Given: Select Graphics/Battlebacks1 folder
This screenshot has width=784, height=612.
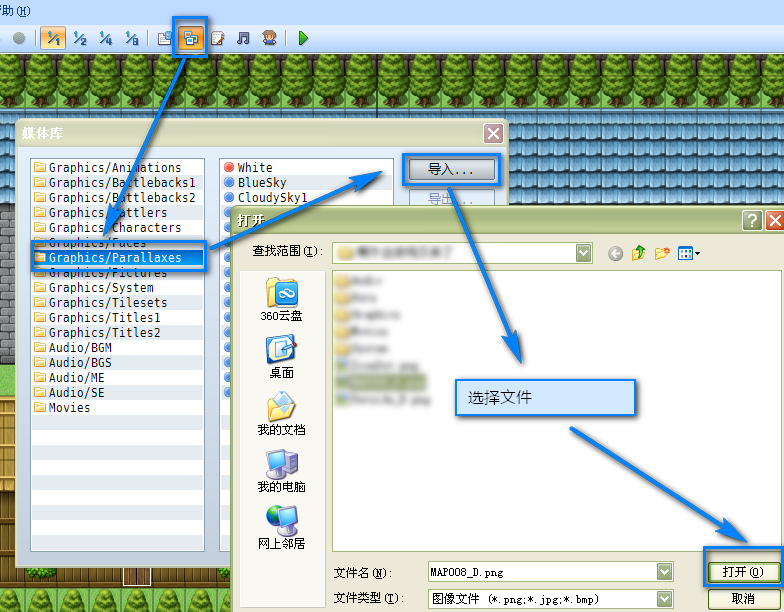Looking at the screenshot, I should coord(118,182).
